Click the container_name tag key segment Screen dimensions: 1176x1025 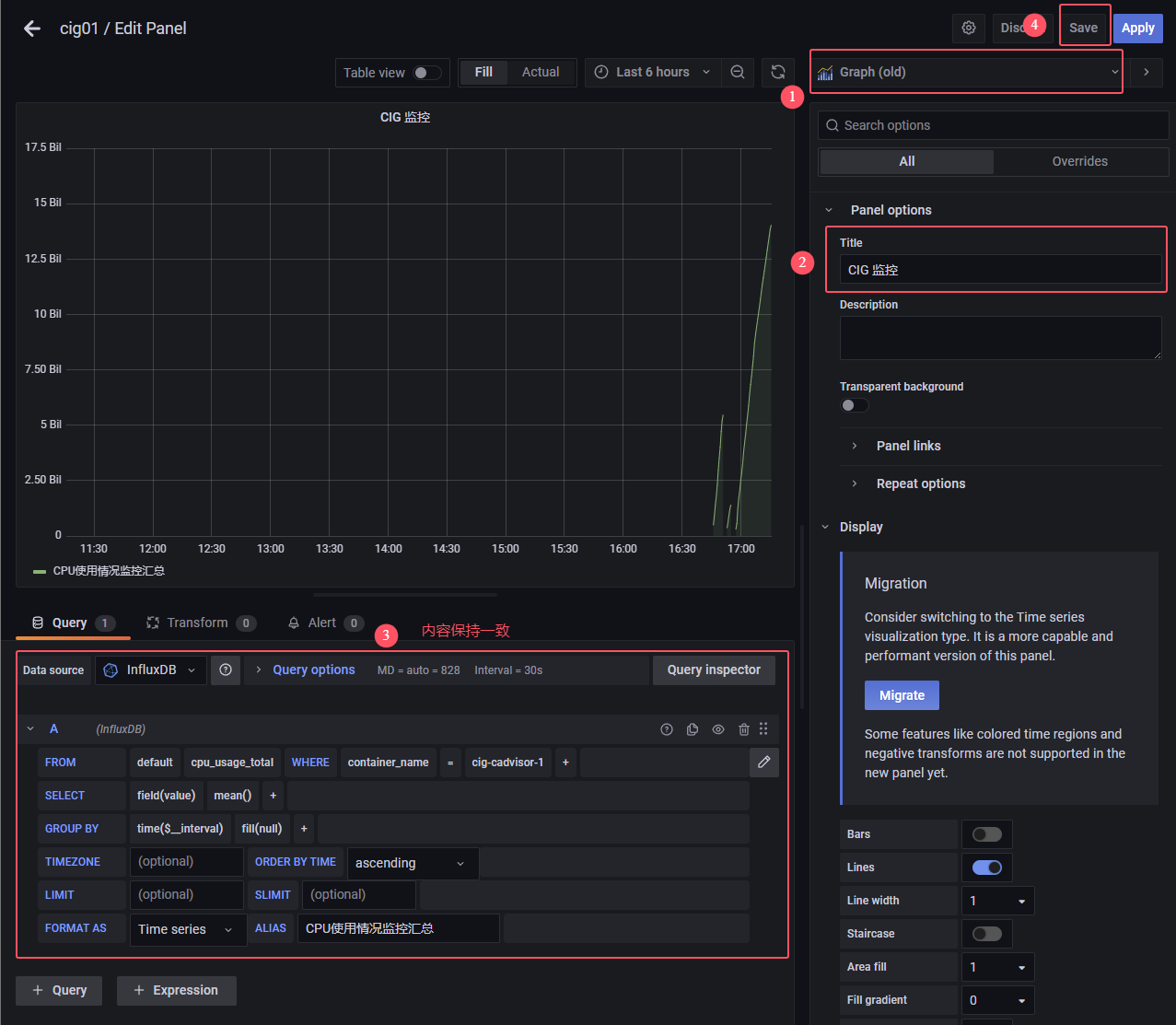point(388,763)
